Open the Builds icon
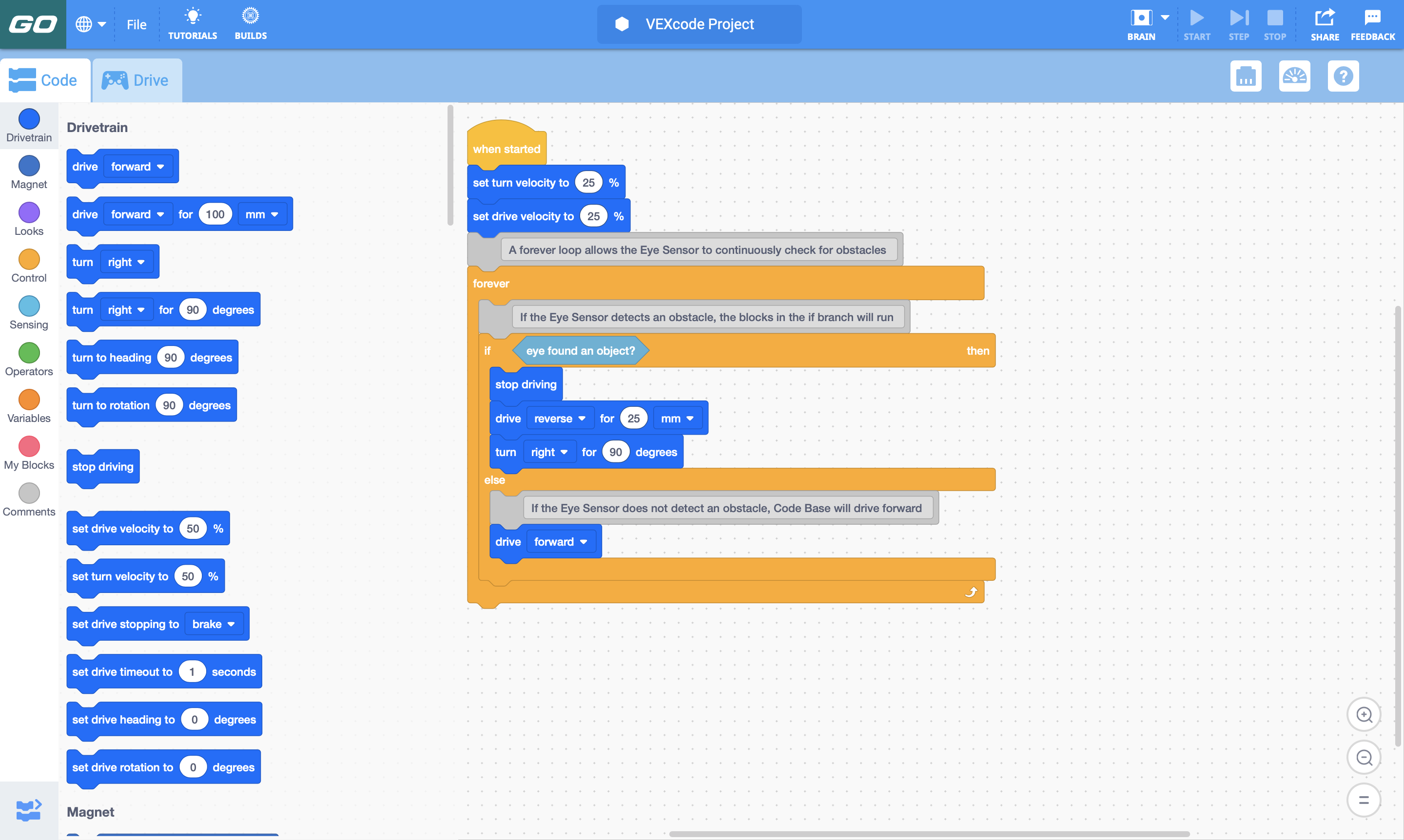 click(x=250, y=17)
